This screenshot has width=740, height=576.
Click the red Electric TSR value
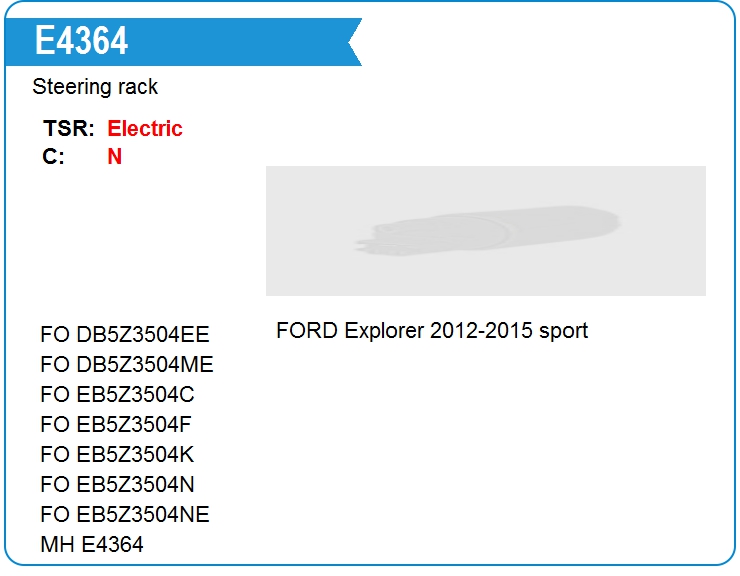point(145,128)
